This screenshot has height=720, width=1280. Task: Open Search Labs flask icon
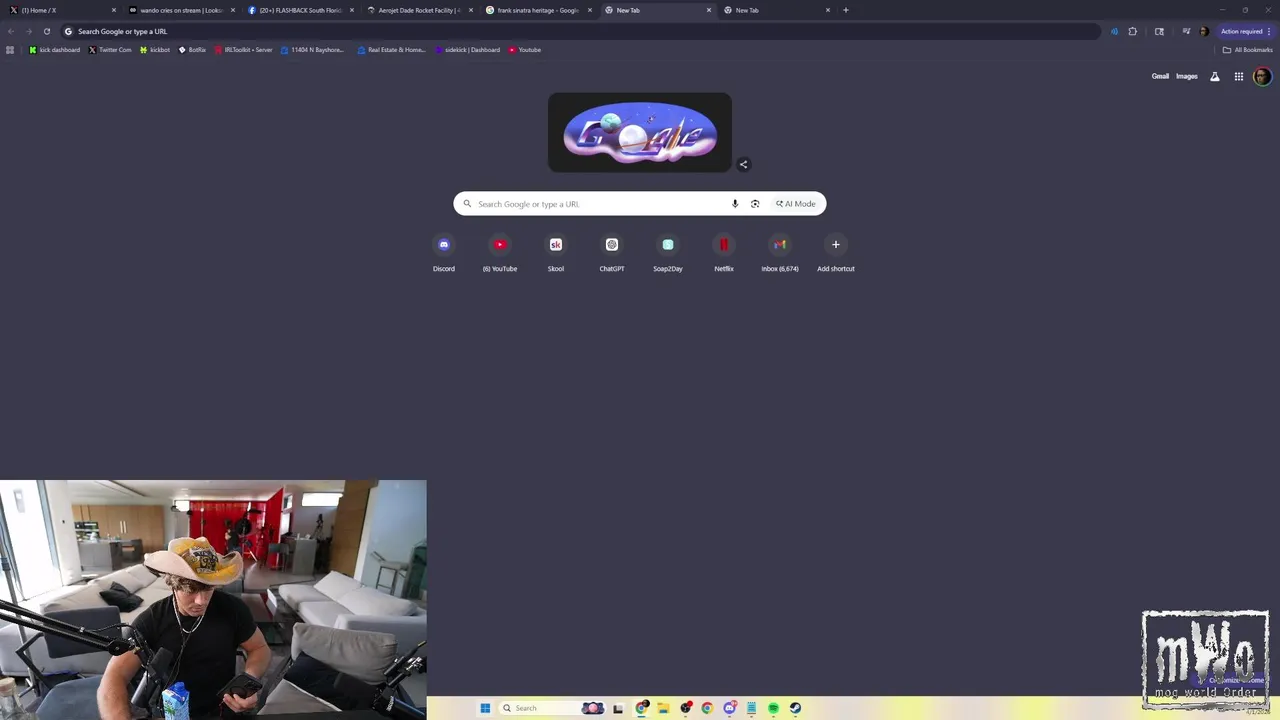point(1215,76)
